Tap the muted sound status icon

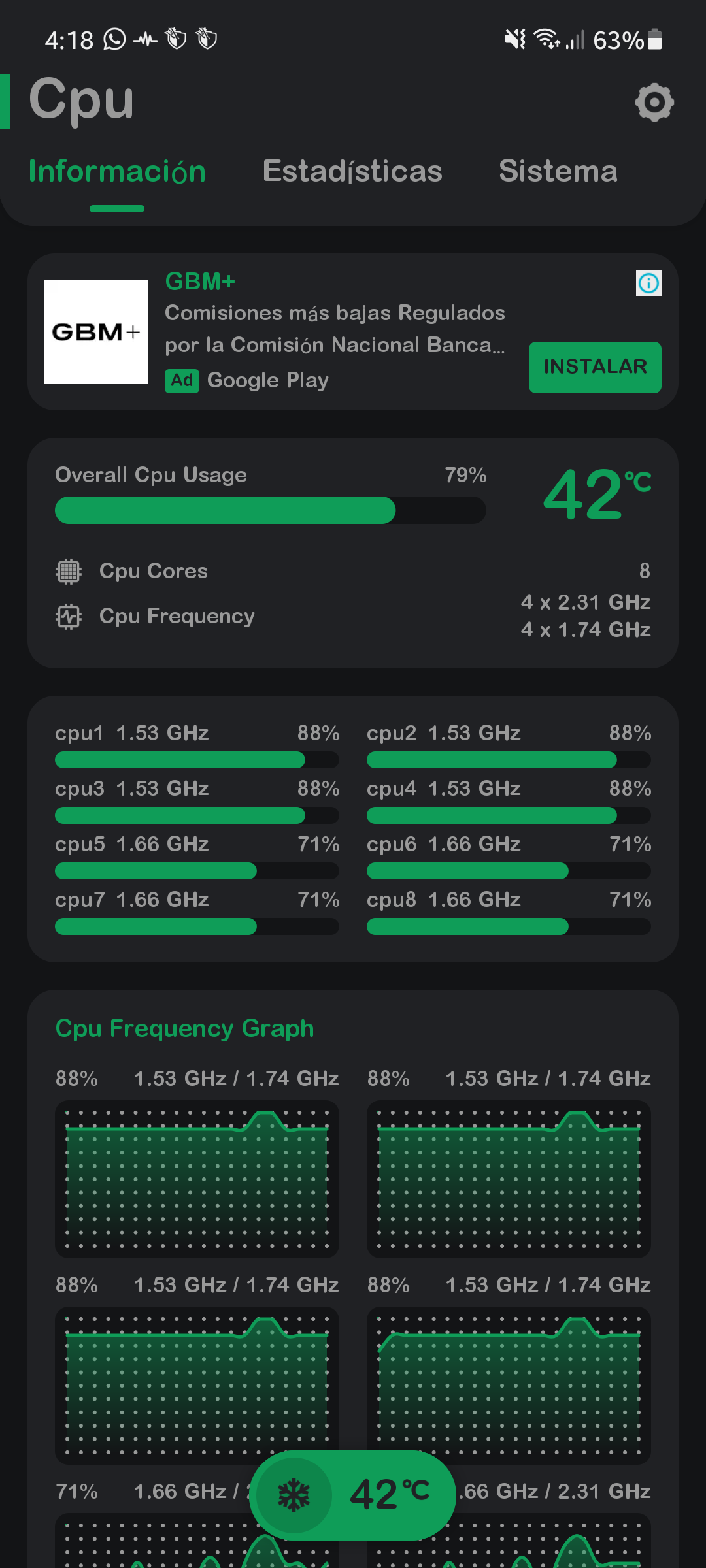[x=514, y=40]
